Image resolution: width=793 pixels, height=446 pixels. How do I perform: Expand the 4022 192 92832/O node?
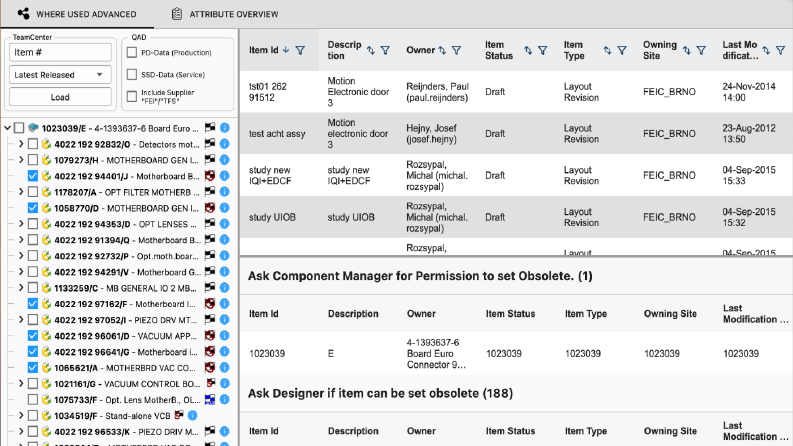click(21, 145)
